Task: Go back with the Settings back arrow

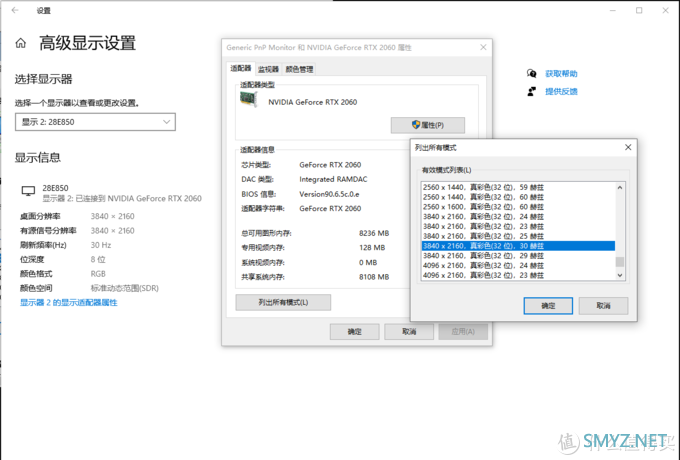Action: [15, 10]
